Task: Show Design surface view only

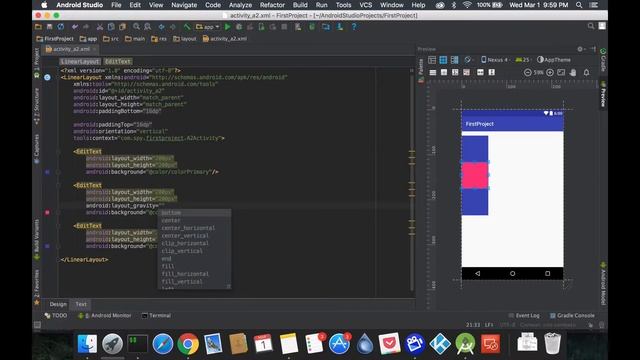Action: coord(432,60)
